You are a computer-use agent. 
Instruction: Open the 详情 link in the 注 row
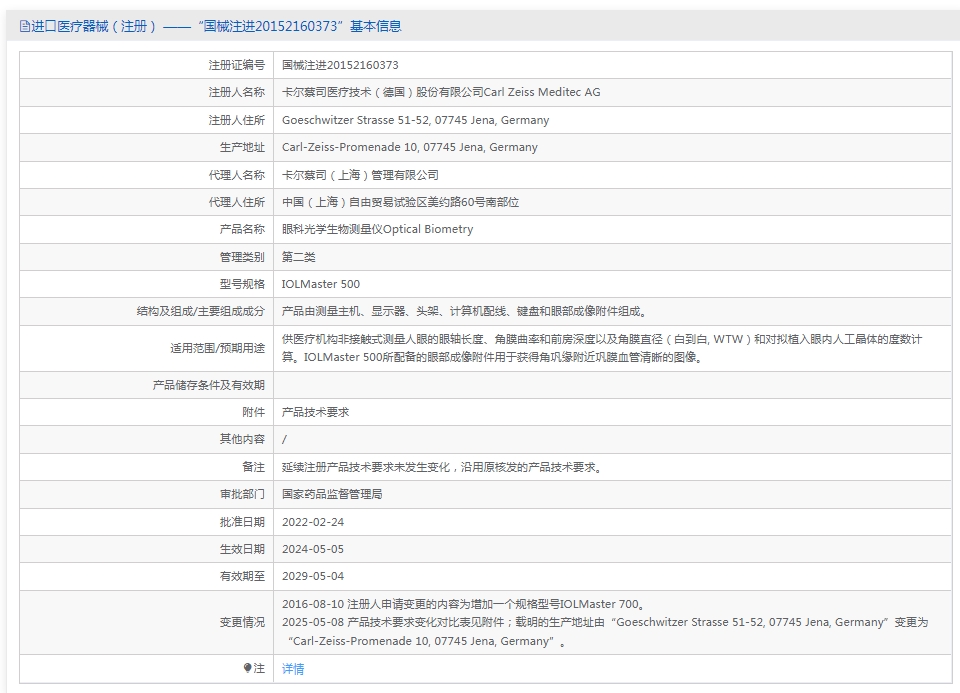point(293,669)
